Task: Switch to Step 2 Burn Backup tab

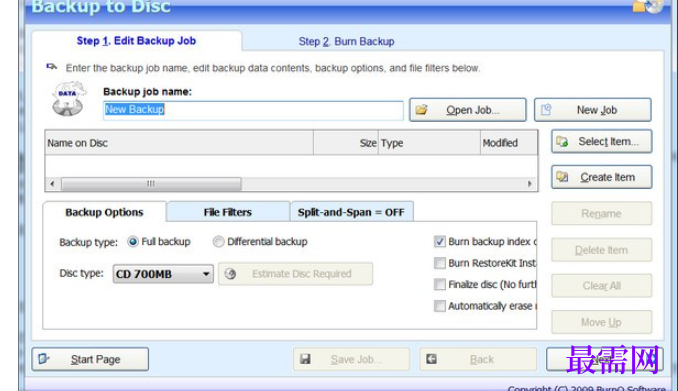Action: point(346,42)
